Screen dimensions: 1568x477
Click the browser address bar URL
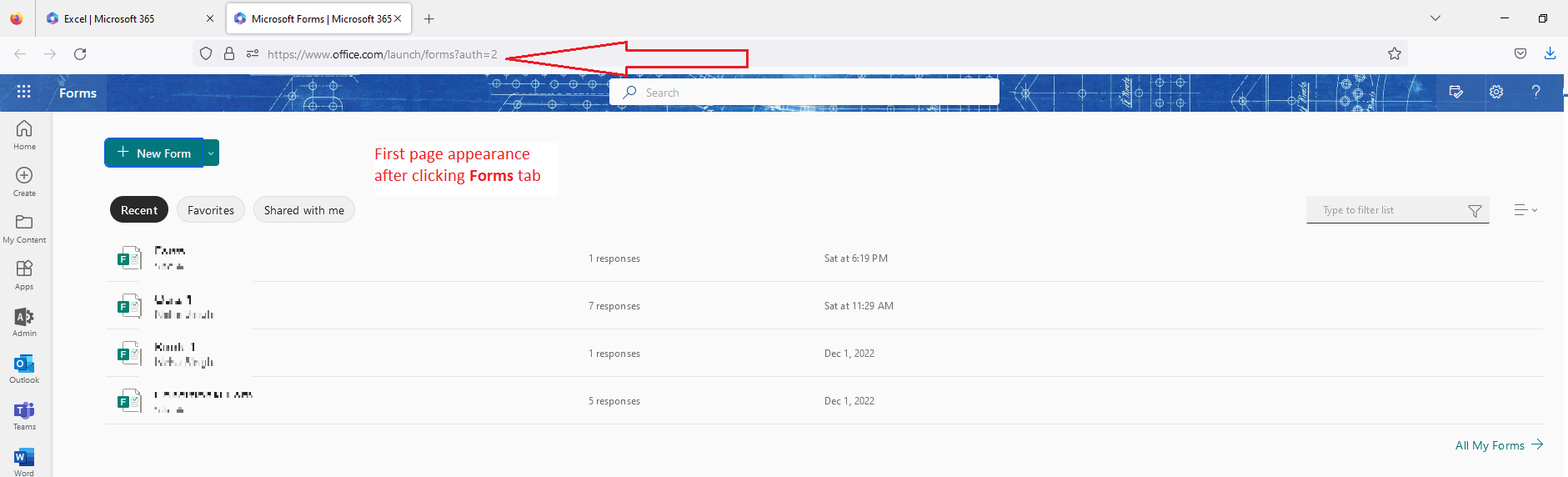(x=382, y=54)
